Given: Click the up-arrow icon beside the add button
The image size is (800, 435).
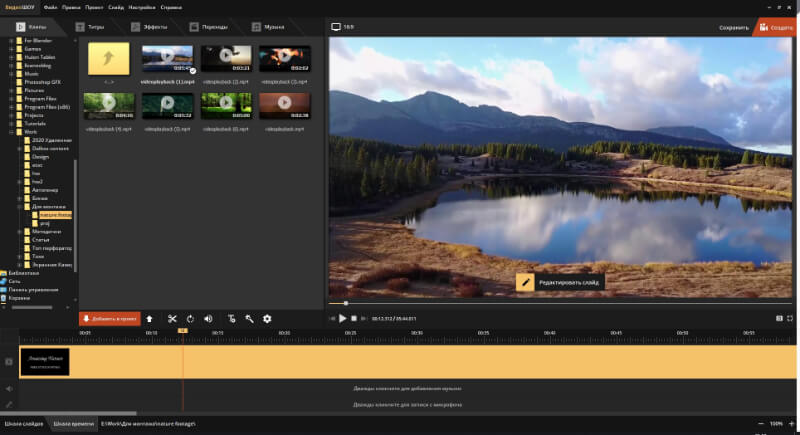Looking at the screenshot, I should pyautogui.click(x=149, y=319).
